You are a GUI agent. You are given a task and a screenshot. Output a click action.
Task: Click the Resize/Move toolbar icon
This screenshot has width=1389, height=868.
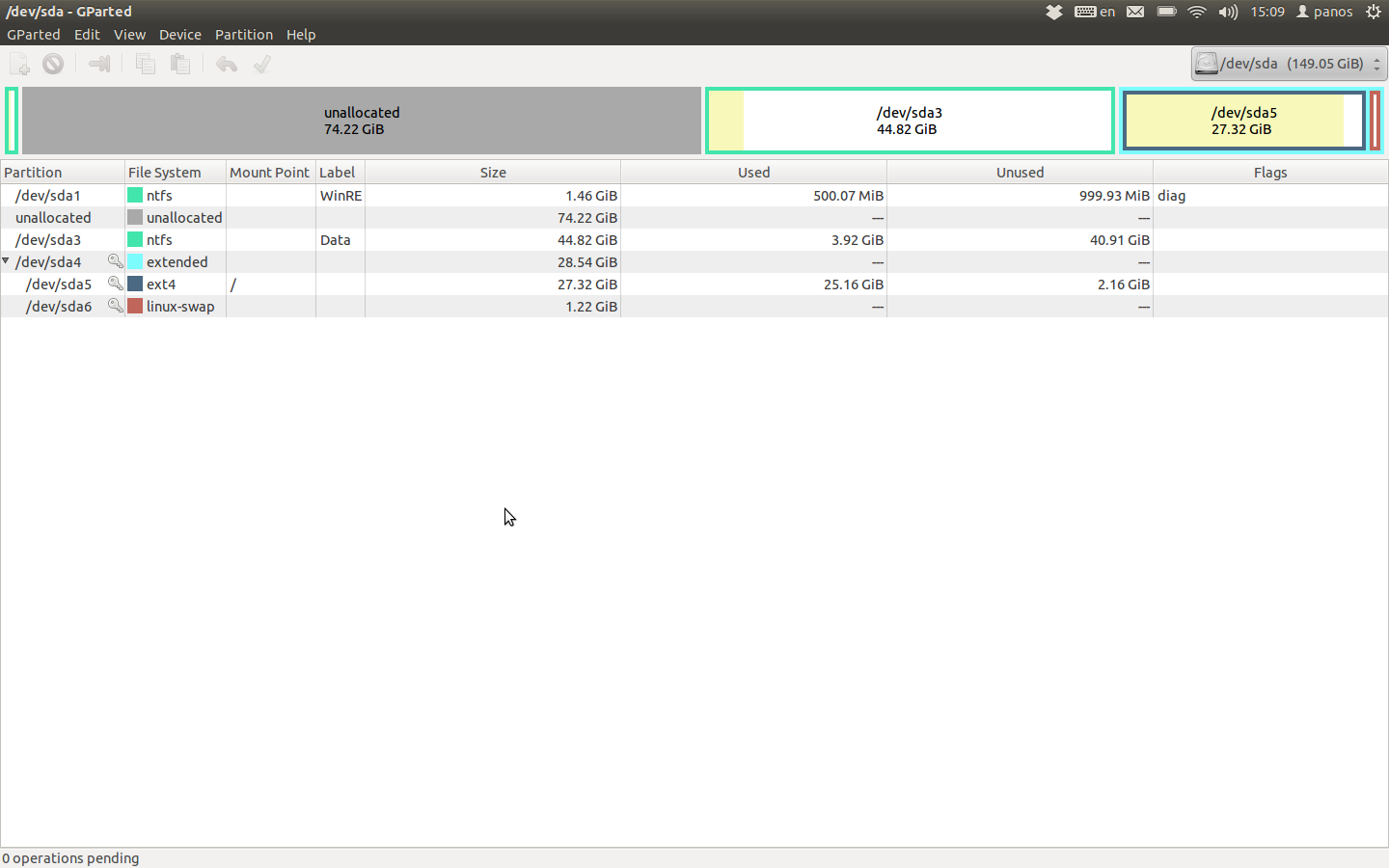coord(99,65)
